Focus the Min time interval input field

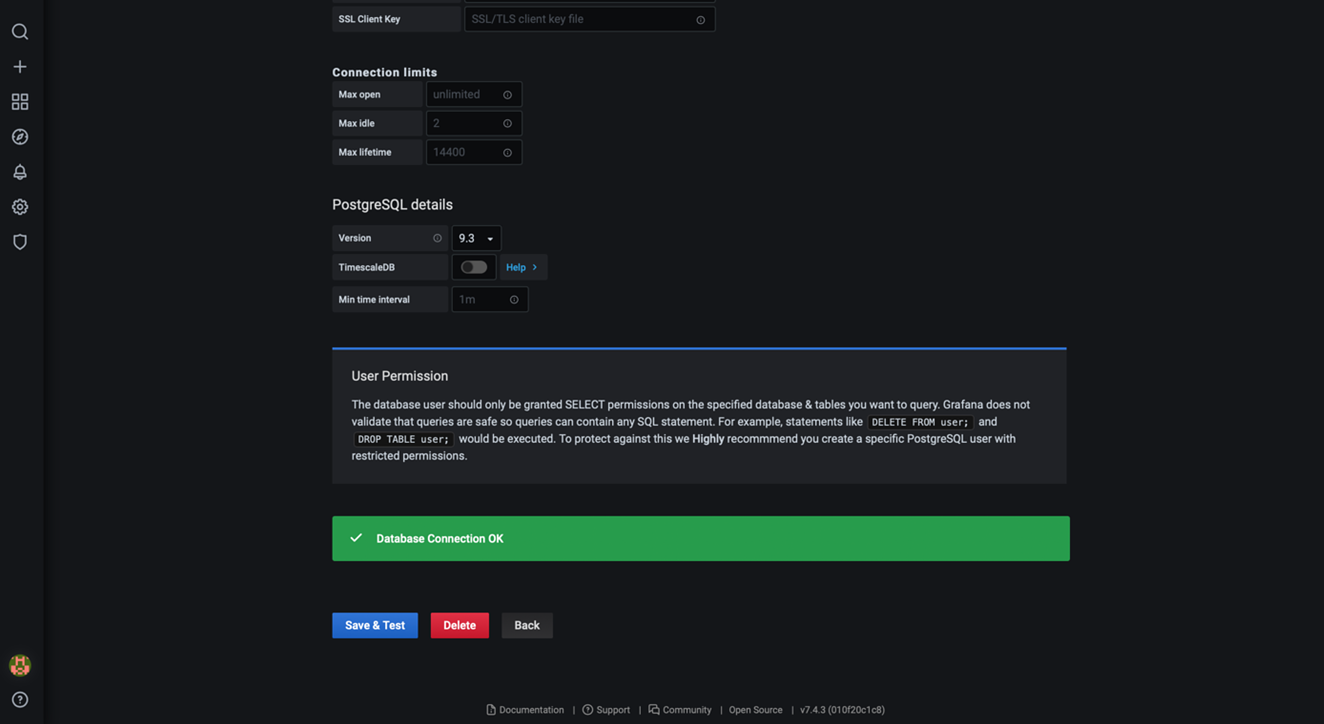[x=490, y=299]
